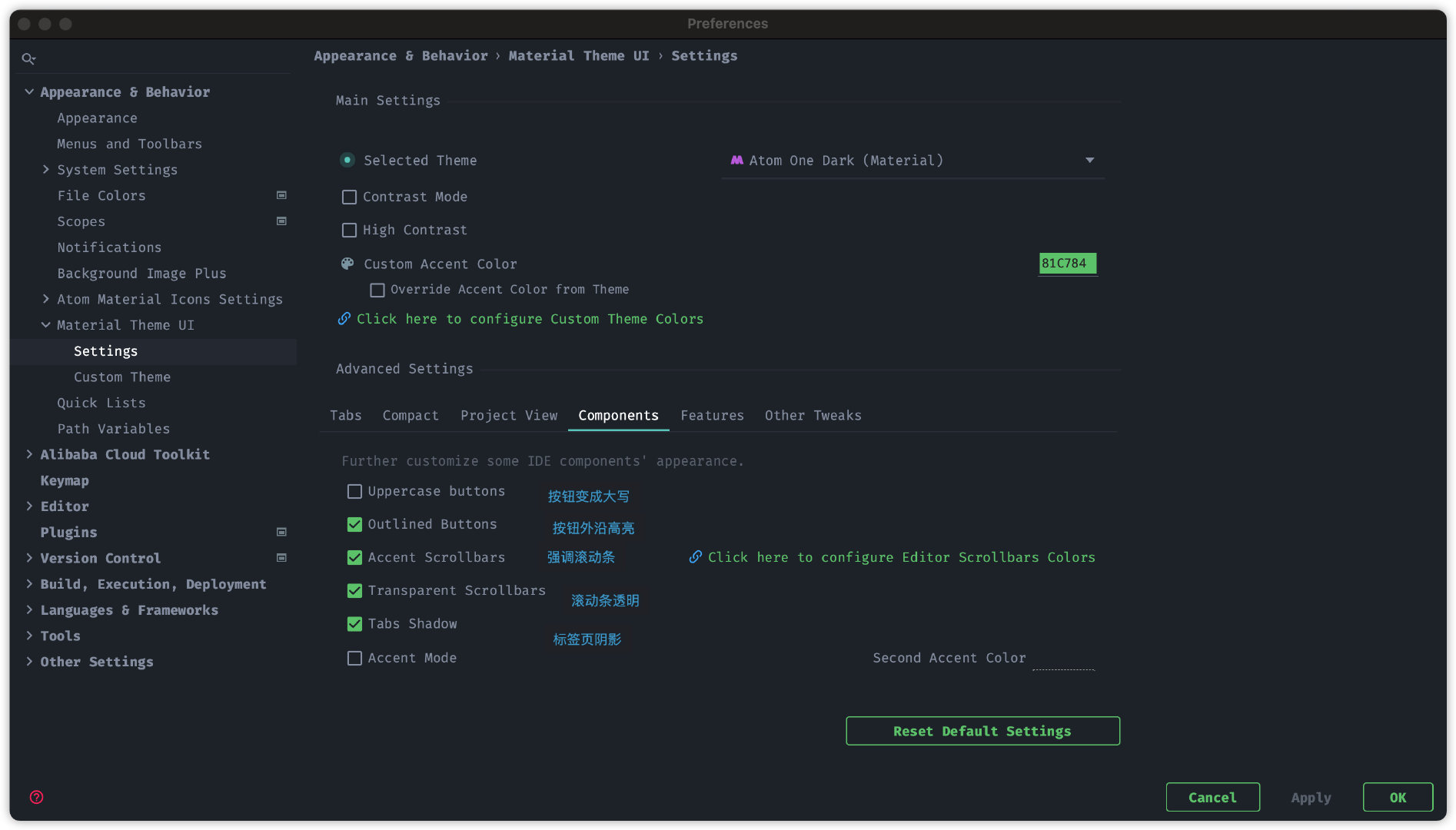Expand the Tools section

coord(29,636)
